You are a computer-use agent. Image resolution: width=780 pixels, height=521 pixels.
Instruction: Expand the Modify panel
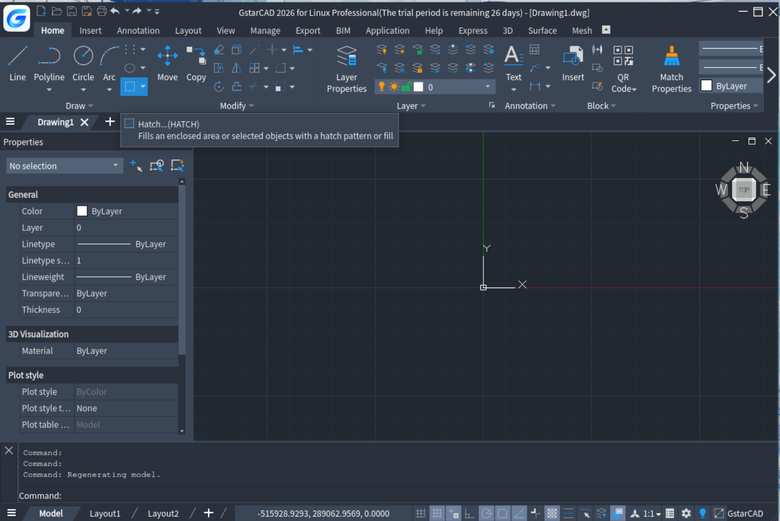[x=237, y=105]
